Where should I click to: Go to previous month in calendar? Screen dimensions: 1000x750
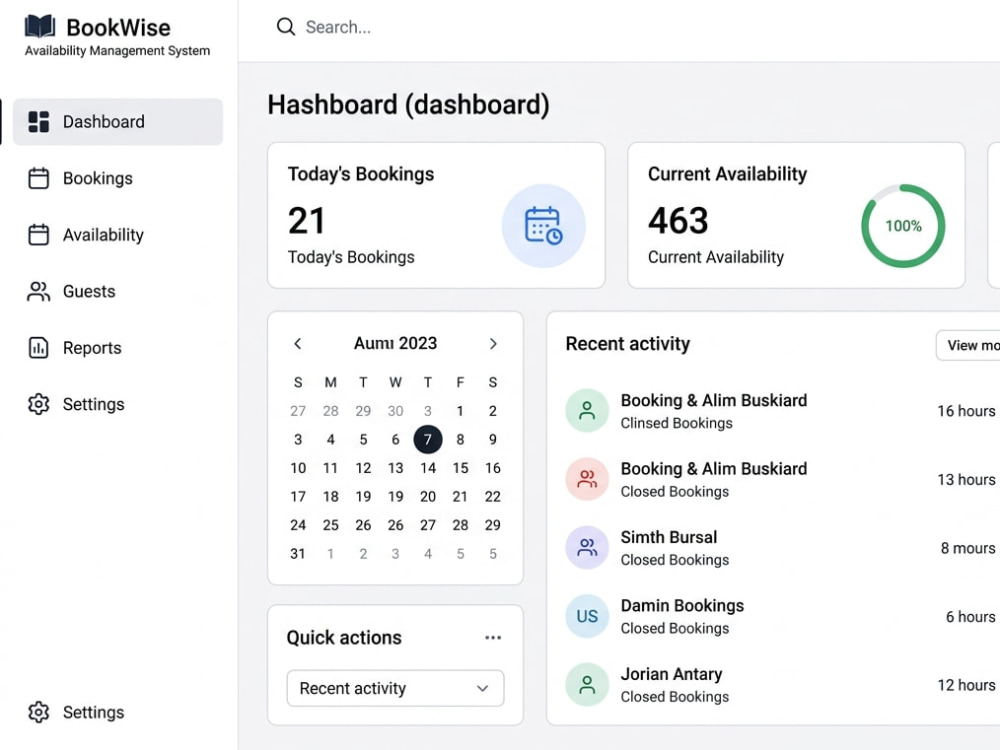[298, 344]
